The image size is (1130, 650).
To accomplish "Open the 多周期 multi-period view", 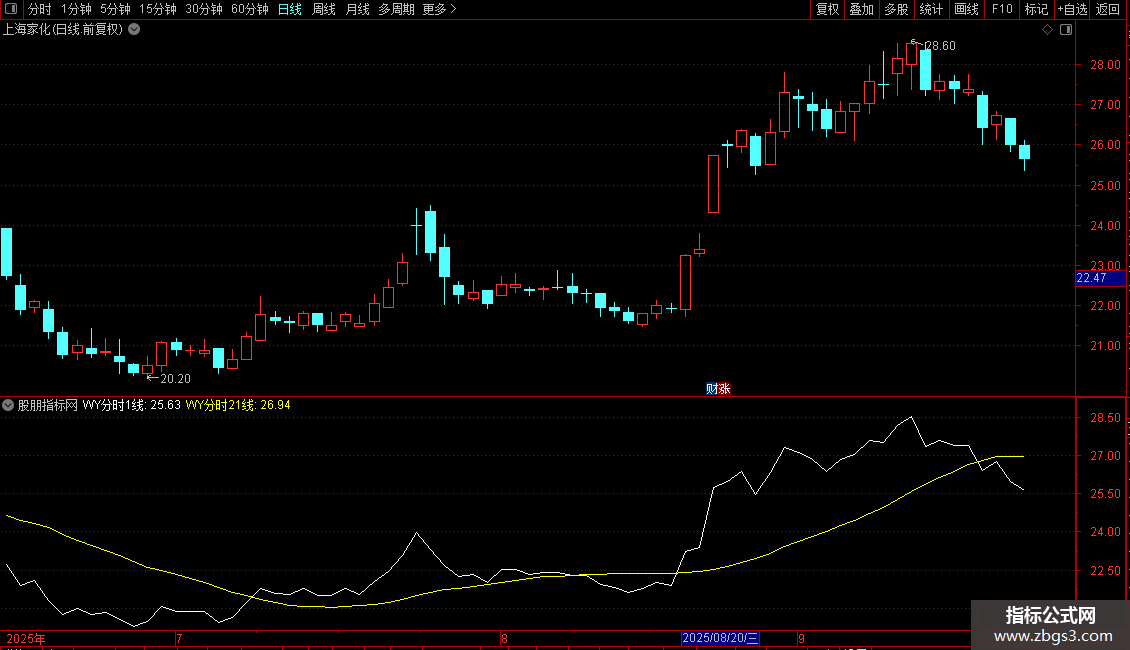I will click(x=396, y=9).
